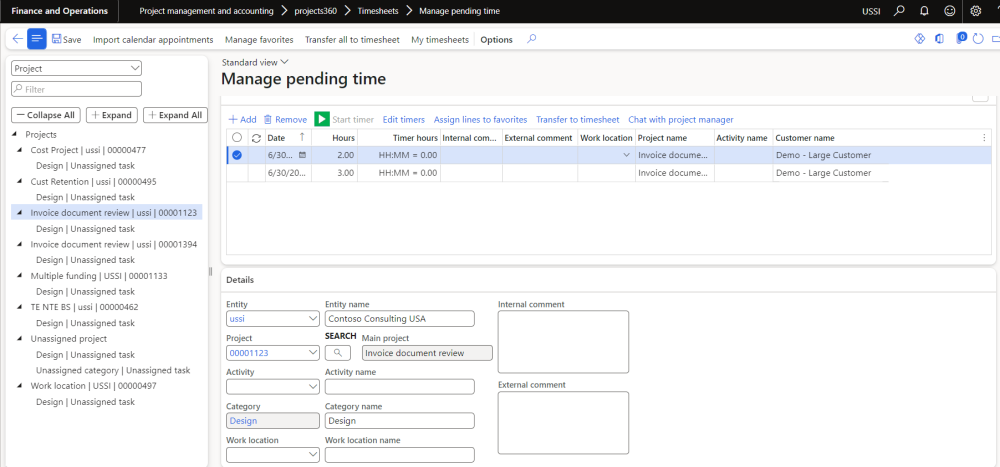
Task: Sort by the Date column arrow
Action: tap(302, 137)
